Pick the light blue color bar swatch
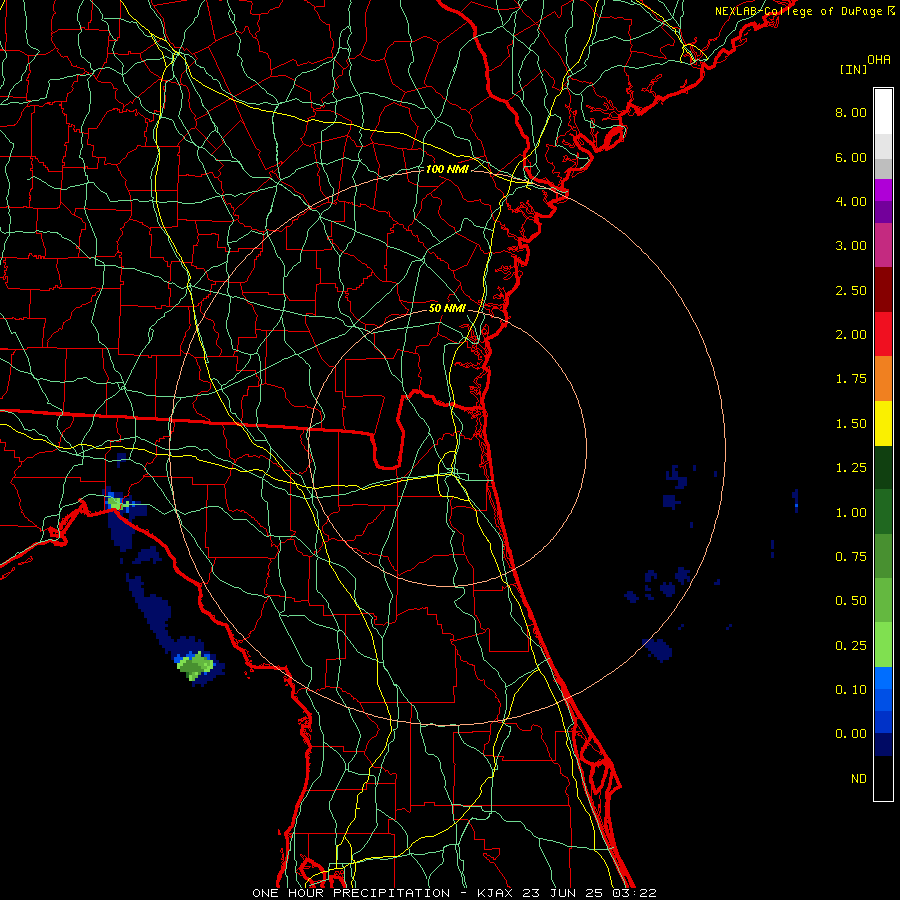 (883, 678)
